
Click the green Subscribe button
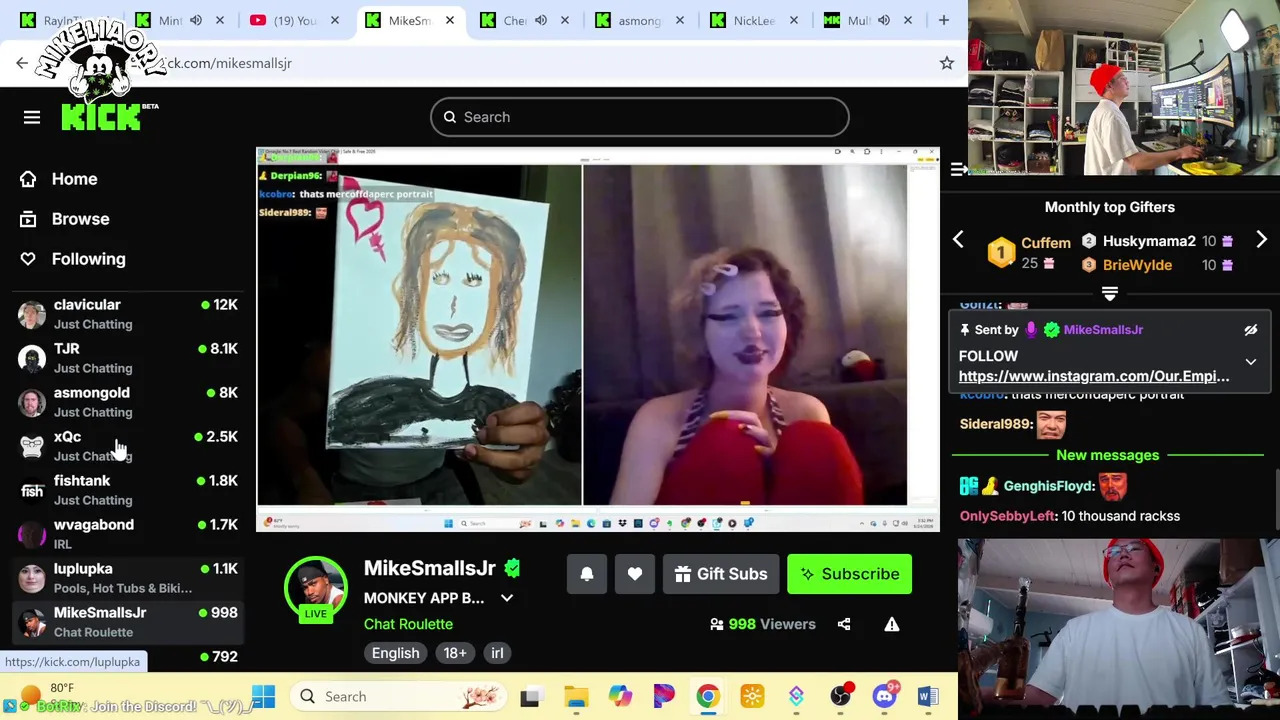849,574
